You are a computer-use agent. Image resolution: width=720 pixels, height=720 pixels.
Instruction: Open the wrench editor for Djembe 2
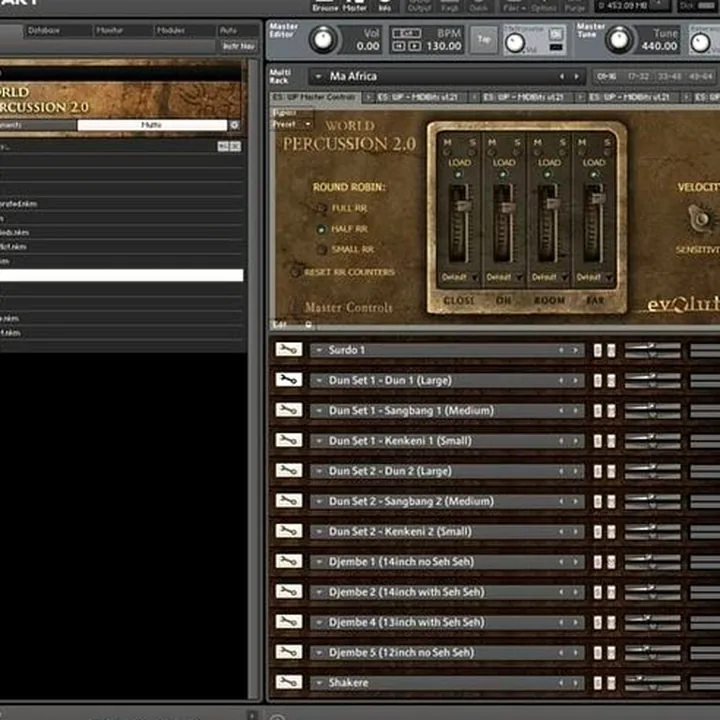click(288, 591)
